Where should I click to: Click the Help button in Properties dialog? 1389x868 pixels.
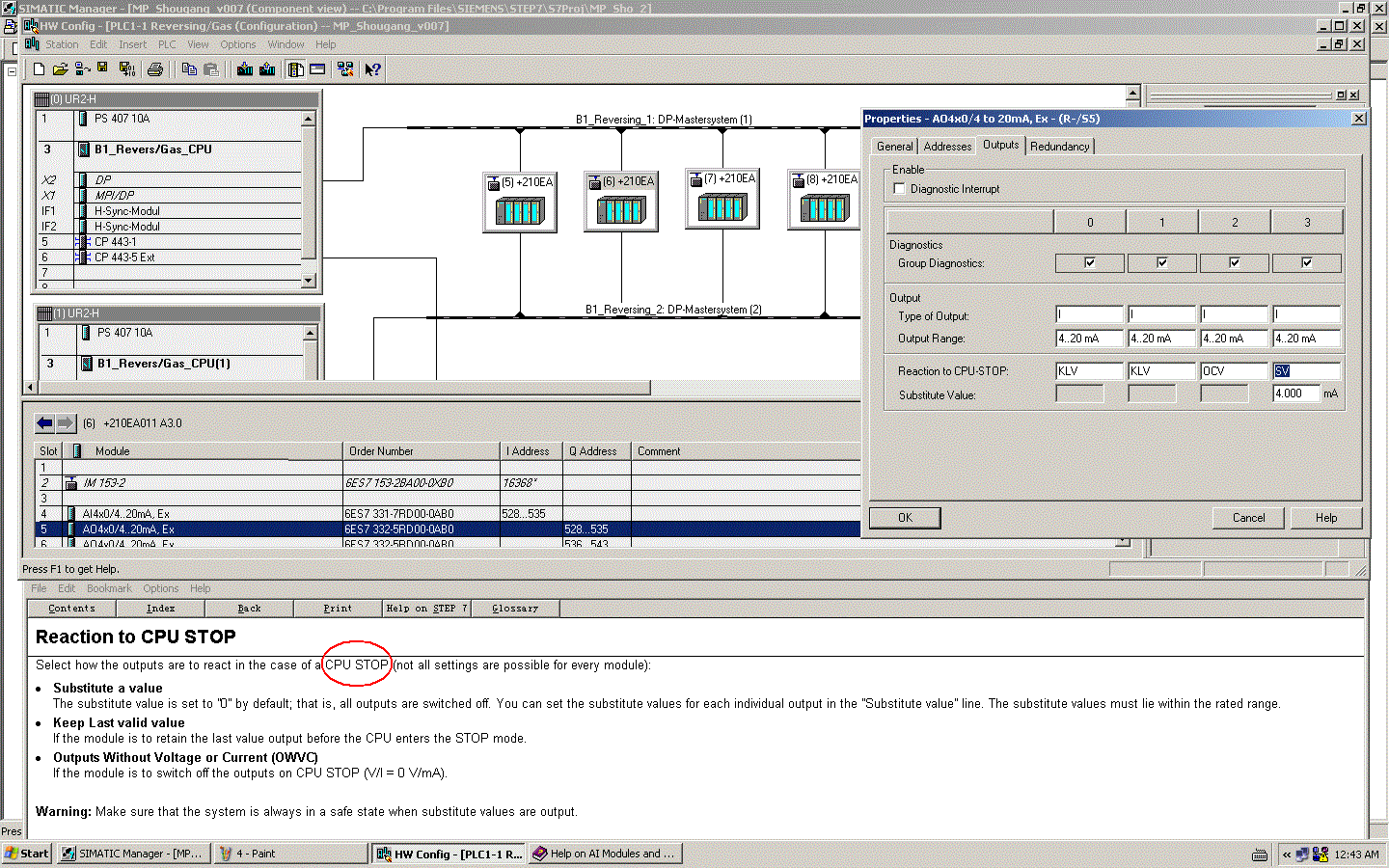pos(1326,518)
